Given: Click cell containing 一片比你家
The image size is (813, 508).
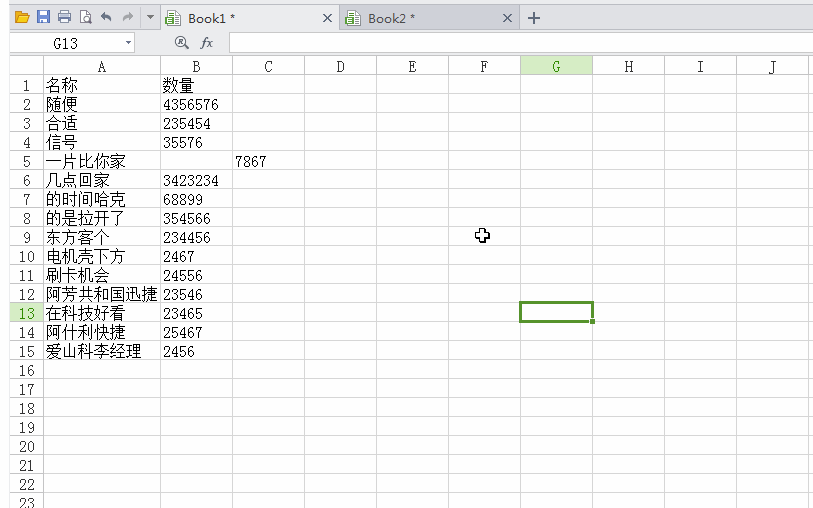Looking at the screenshot, I should [x=102, y=161].
